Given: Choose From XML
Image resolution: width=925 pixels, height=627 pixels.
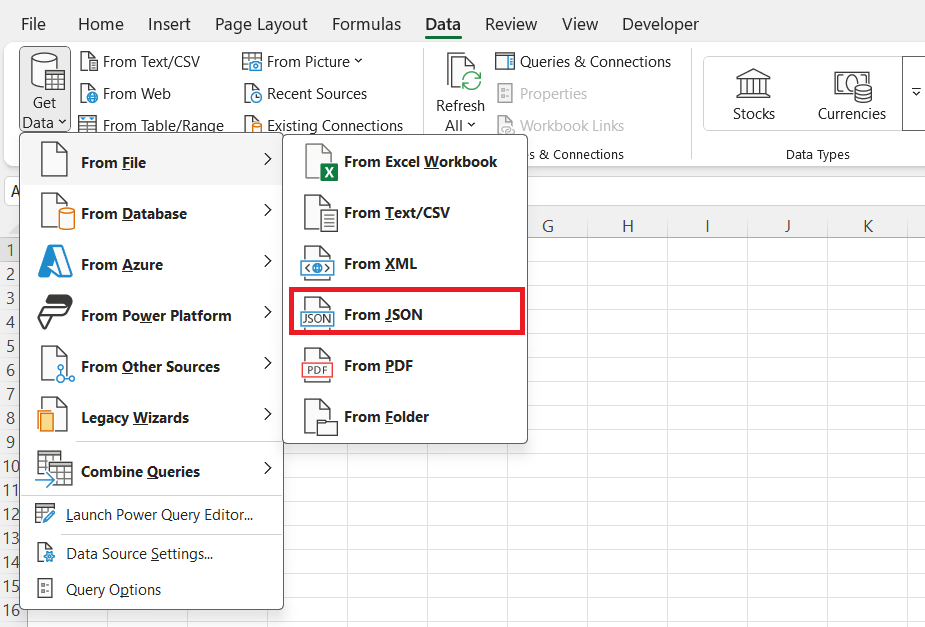Looking at the screenshot, I should pos(405,264).
